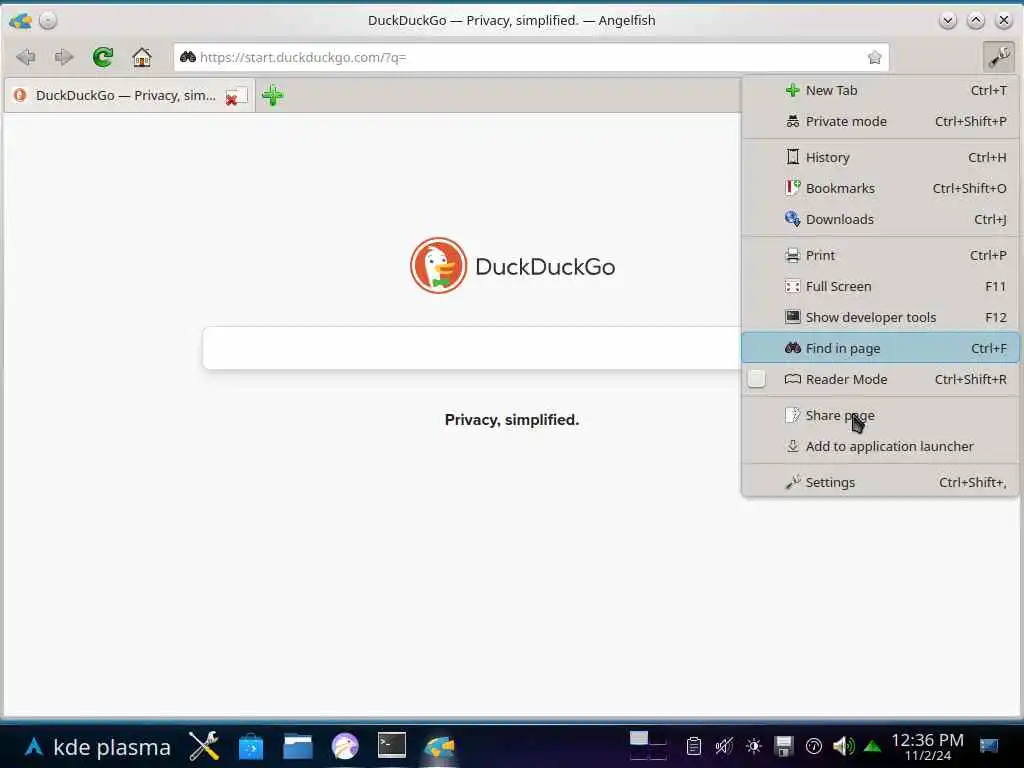Image resolution: width=1024 pixels, height=768 pixels.
Task: Close the wrench tools menu button
Action: 998,57
